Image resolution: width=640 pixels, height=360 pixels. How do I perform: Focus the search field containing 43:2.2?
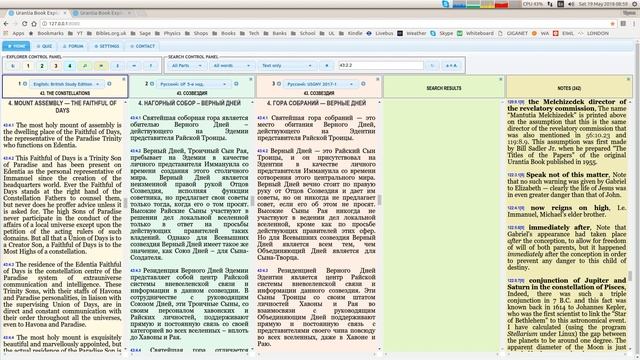[381, 66]
